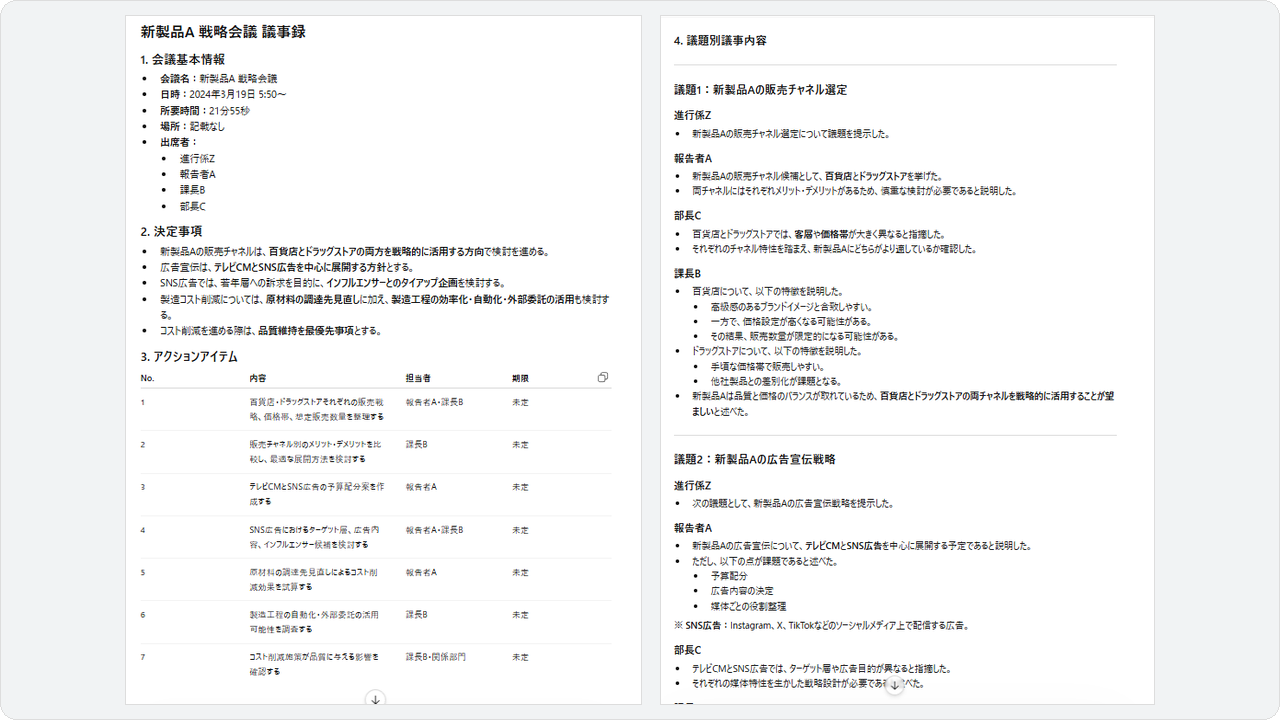Click the decision bullet about 品質維持を最優先事項

click(x=271, y=331)
